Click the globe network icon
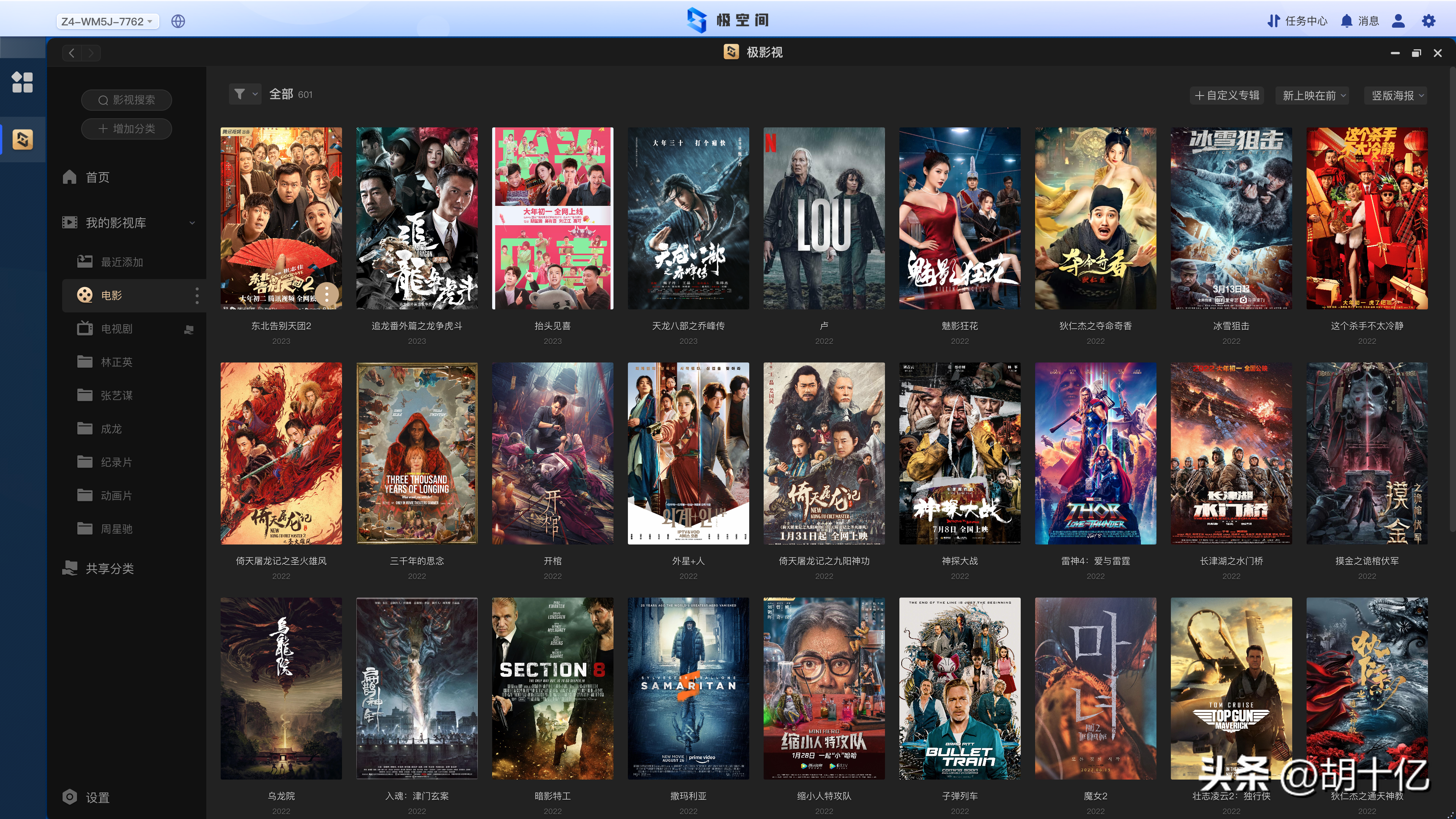Screen dimensions: 1456x819 click(x=178, y=22)
